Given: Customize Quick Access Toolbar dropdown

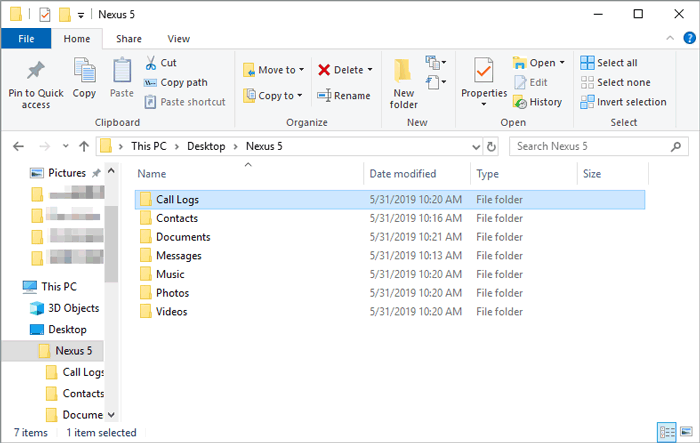Looking at the screenshot, I should click(81, 16).
